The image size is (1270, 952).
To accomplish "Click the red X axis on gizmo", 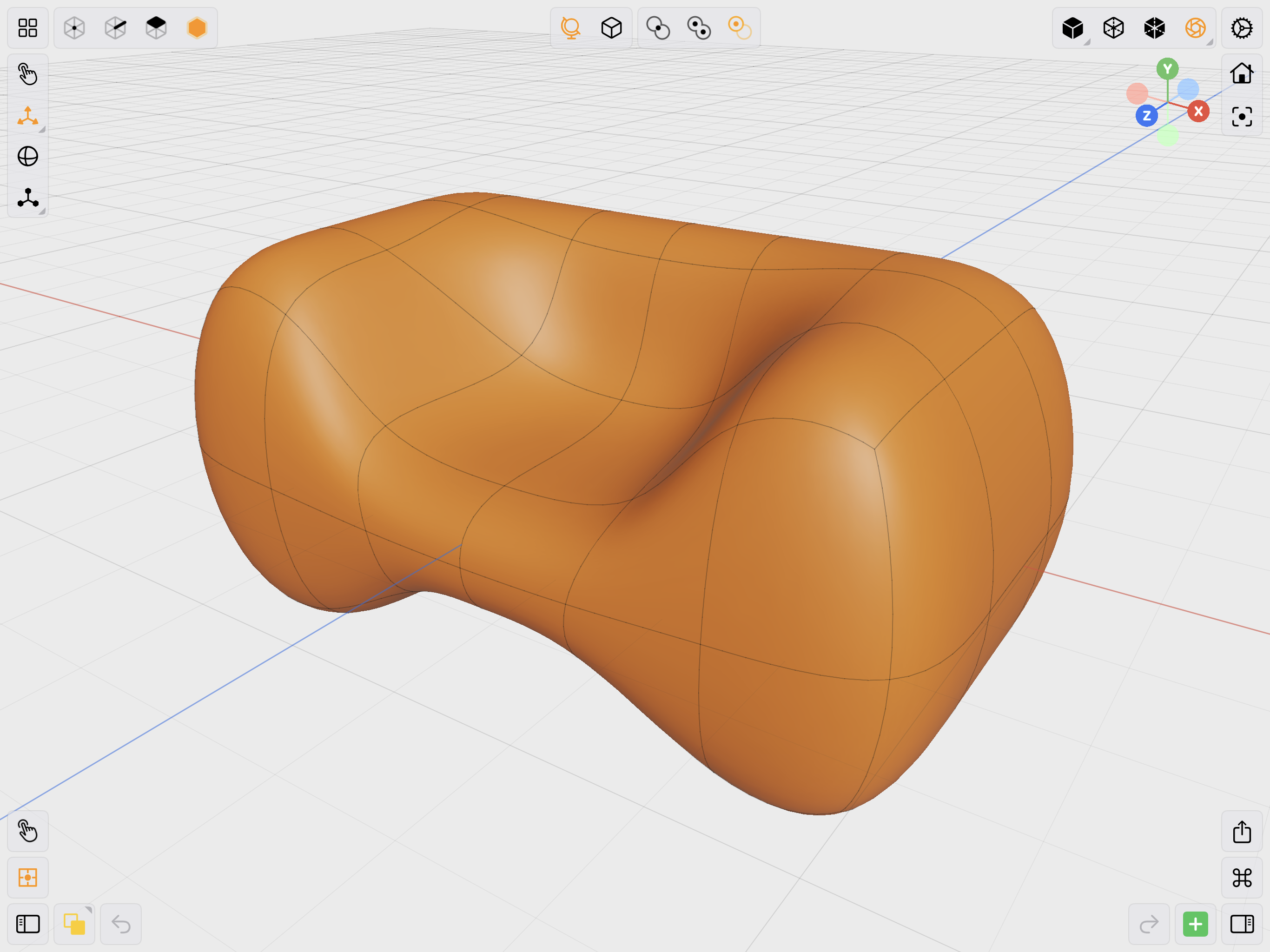I will pos(1198,111).
